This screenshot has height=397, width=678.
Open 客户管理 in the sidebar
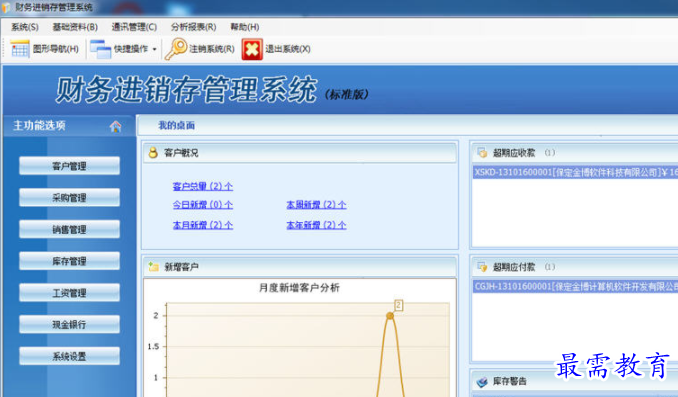point(69,166)
